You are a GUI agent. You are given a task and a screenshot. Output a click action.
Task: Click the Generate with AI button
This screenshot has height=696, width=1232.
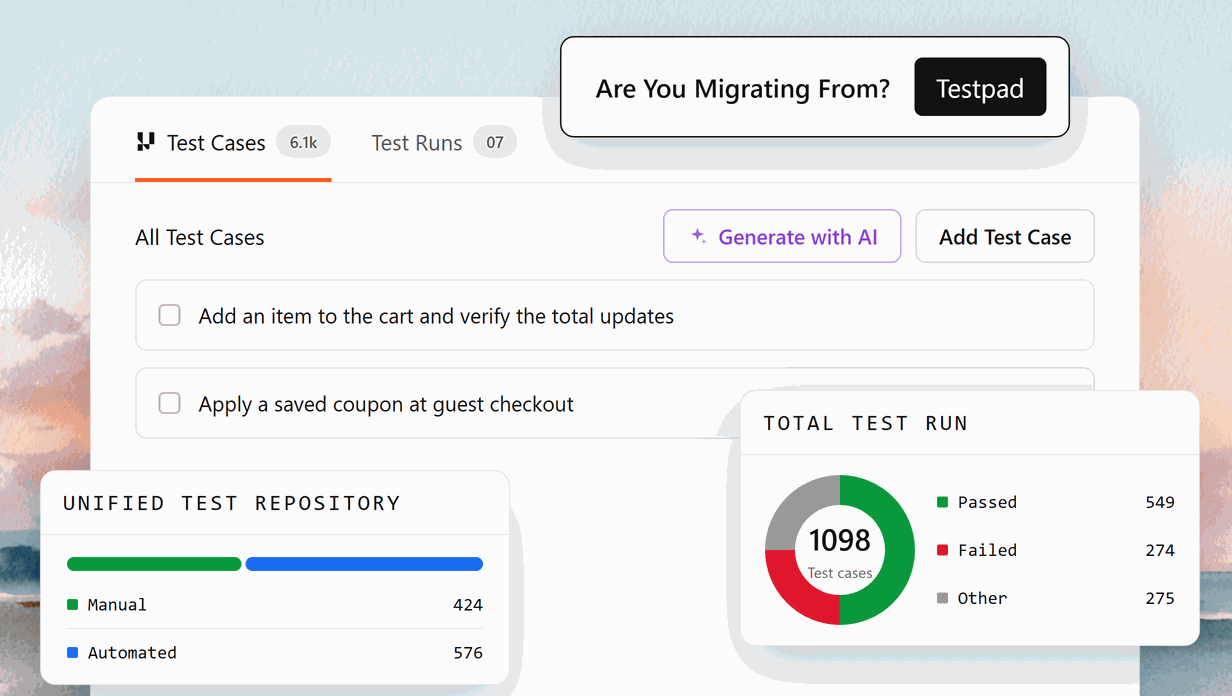coord(782,237)
